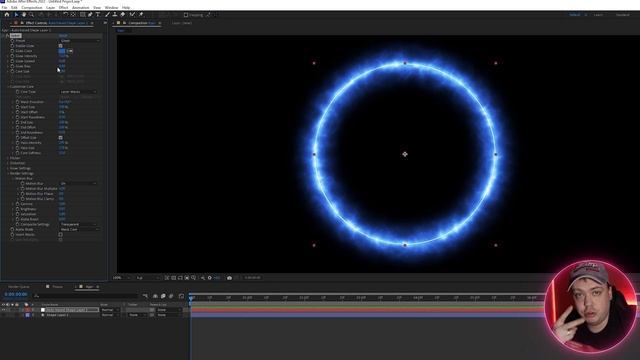Toggle the Mask Evolution stopwatch
Screen dimensions: 640x360
pyautogui.click(x=18, y=102)
